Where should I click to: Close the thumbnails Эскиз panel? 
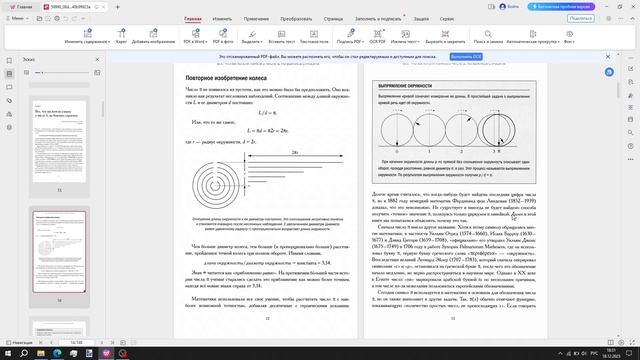pyautogui.click(x=97, y=60)
